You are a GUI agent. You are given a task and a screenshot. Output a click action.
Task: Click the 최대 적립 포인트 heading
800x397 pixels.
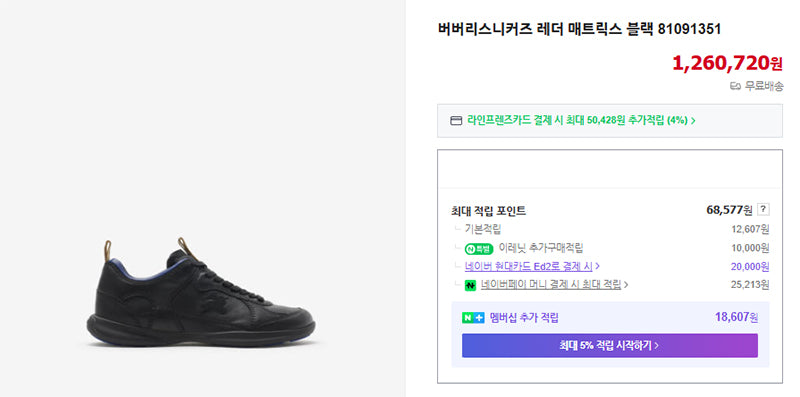click(x=488, y=210)
